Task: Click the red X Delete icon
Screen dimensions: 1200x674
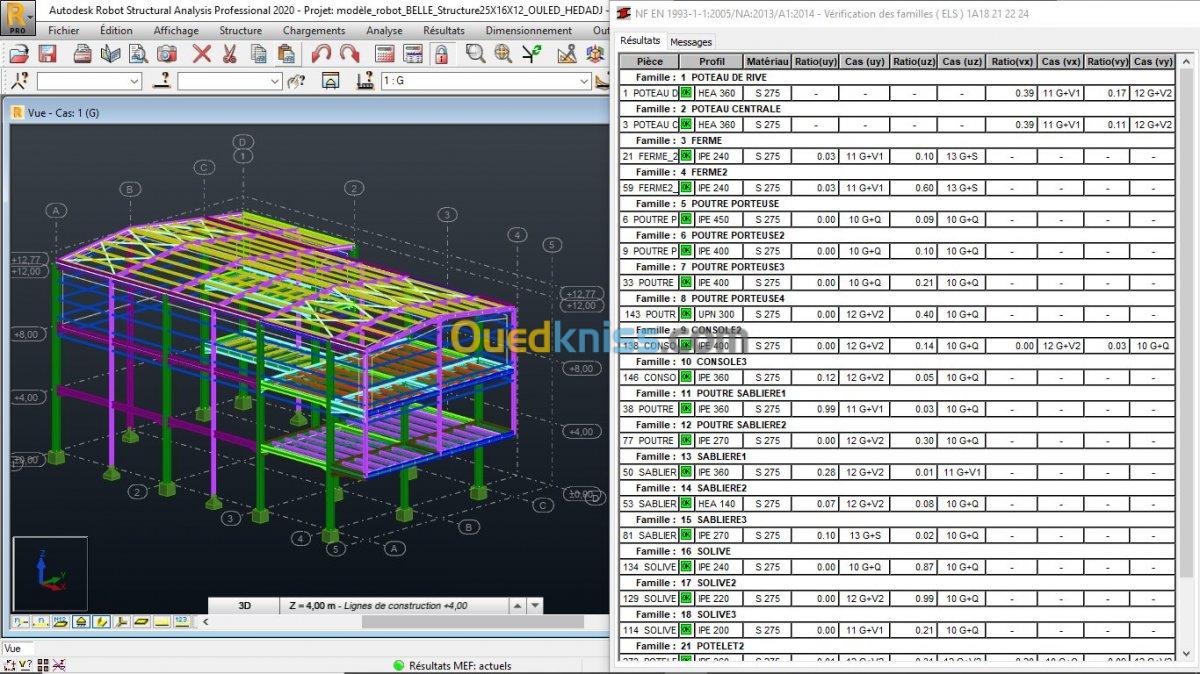Action: (202, 53)
